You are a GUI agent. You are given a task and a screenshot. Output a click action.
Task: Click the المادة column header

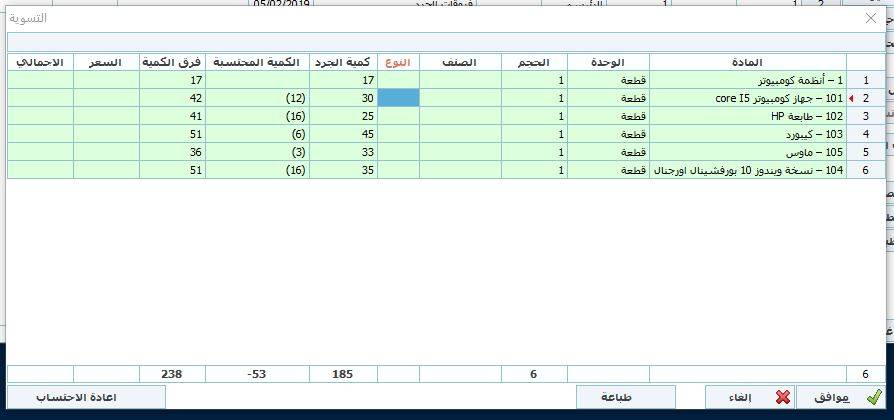pos(748,62)
